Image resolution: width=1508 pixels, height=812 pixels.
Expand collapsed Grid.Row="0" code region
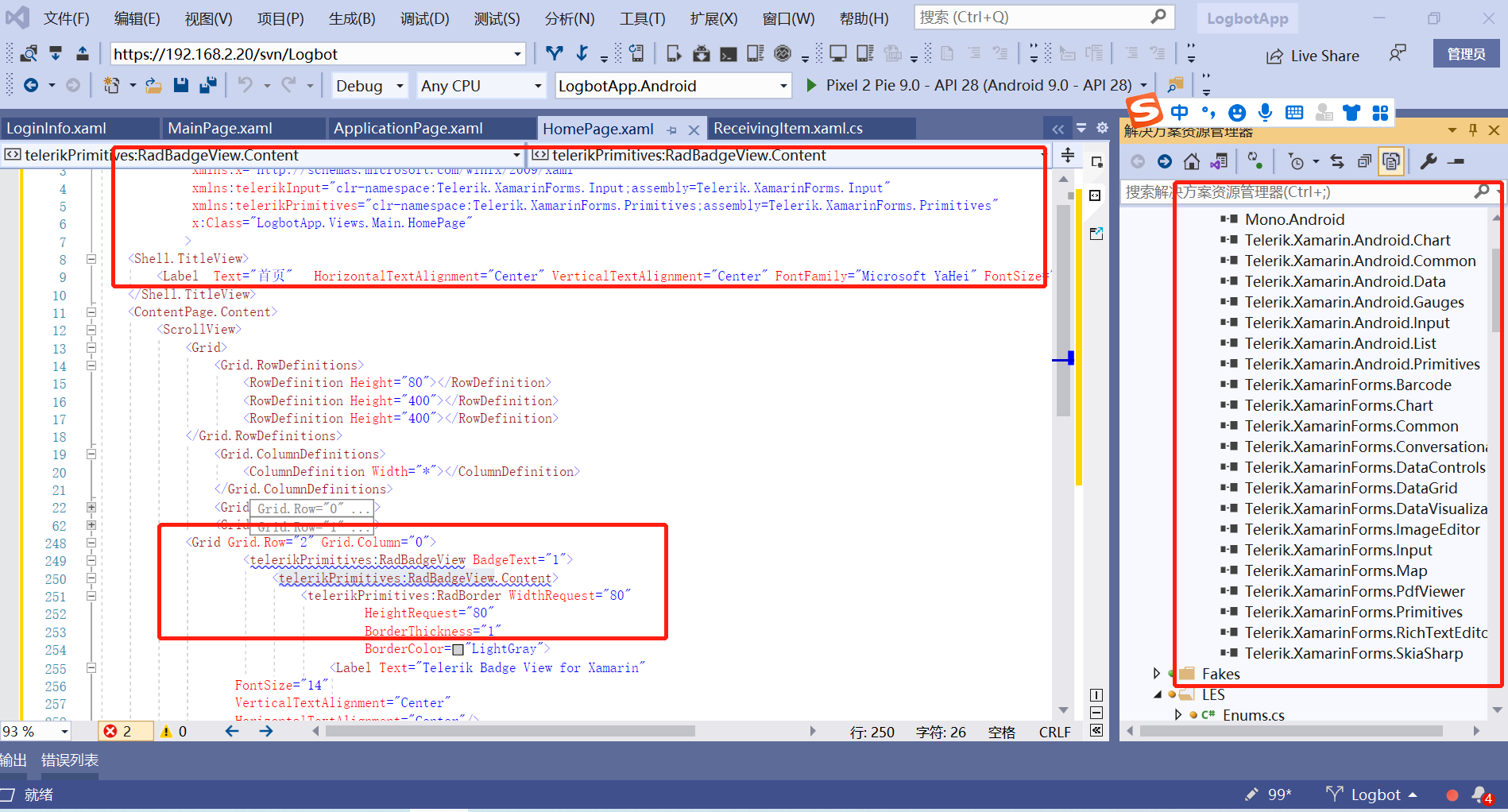[91, 508]
